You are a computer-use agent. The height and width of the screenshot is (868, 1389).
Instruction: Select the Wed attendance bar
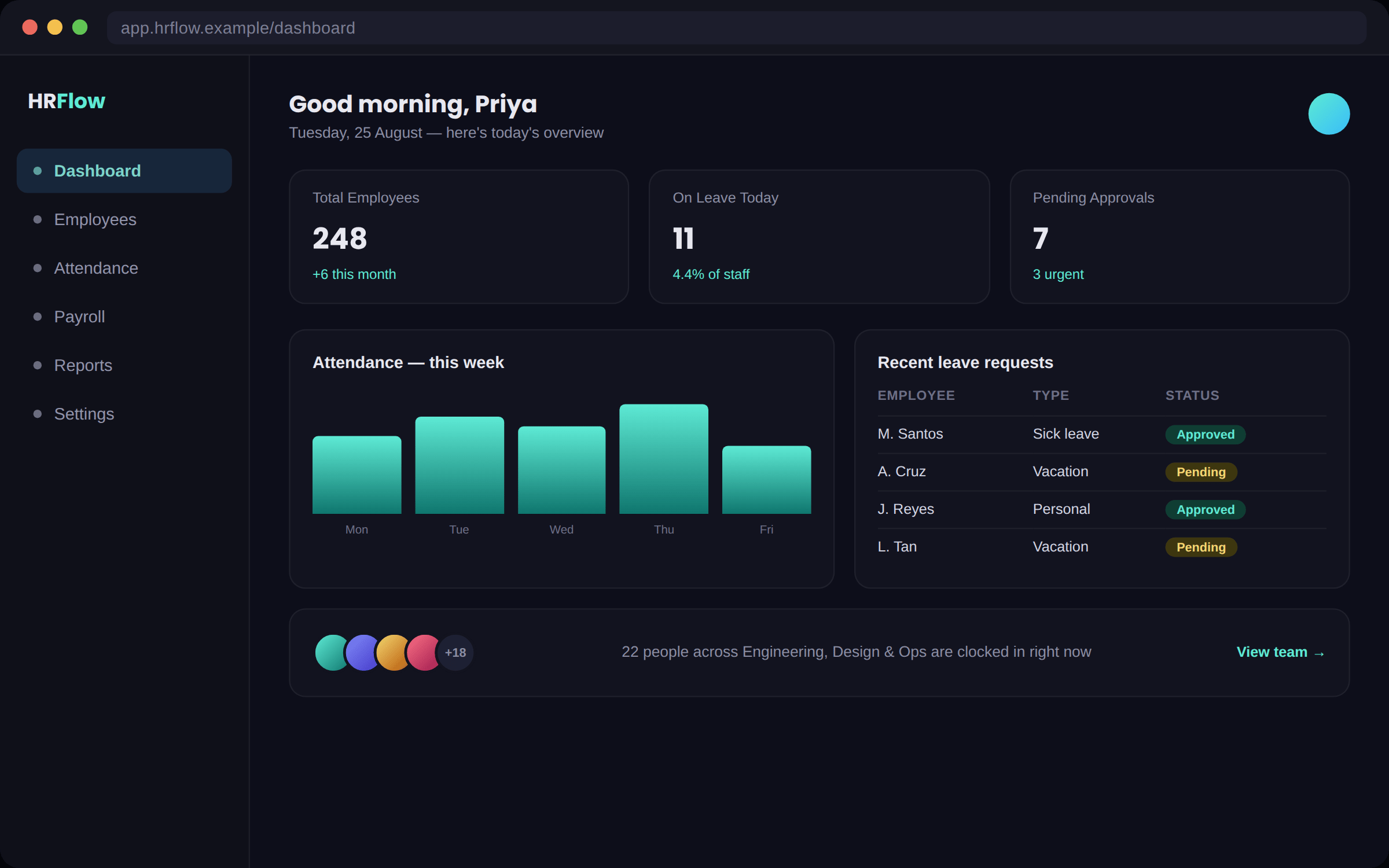tap(561, 470)
